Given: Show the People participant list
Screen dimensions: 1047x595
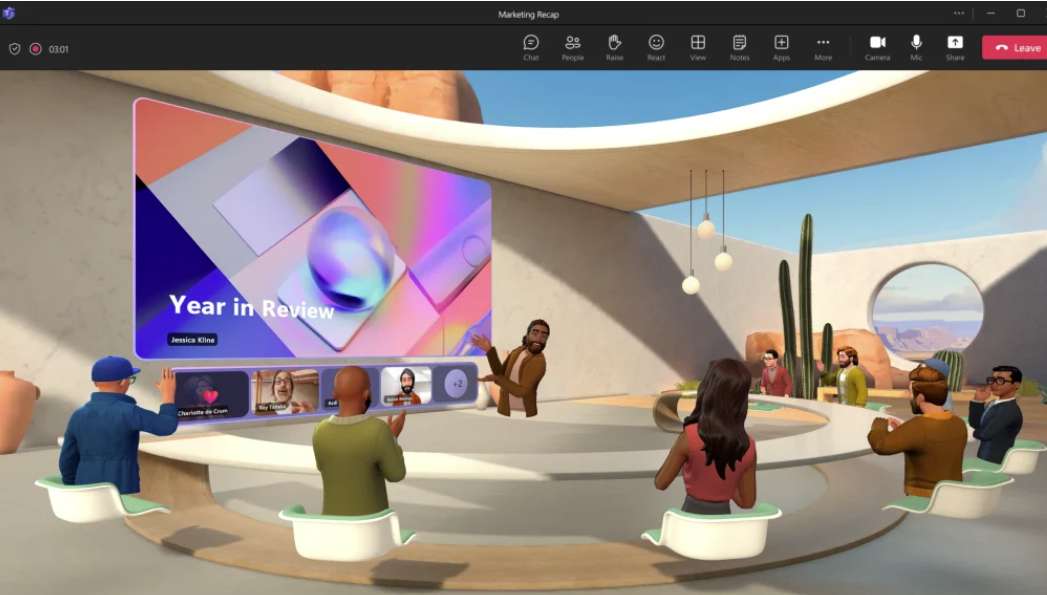Looking at the screenshot, I should (x=573, y=46).
